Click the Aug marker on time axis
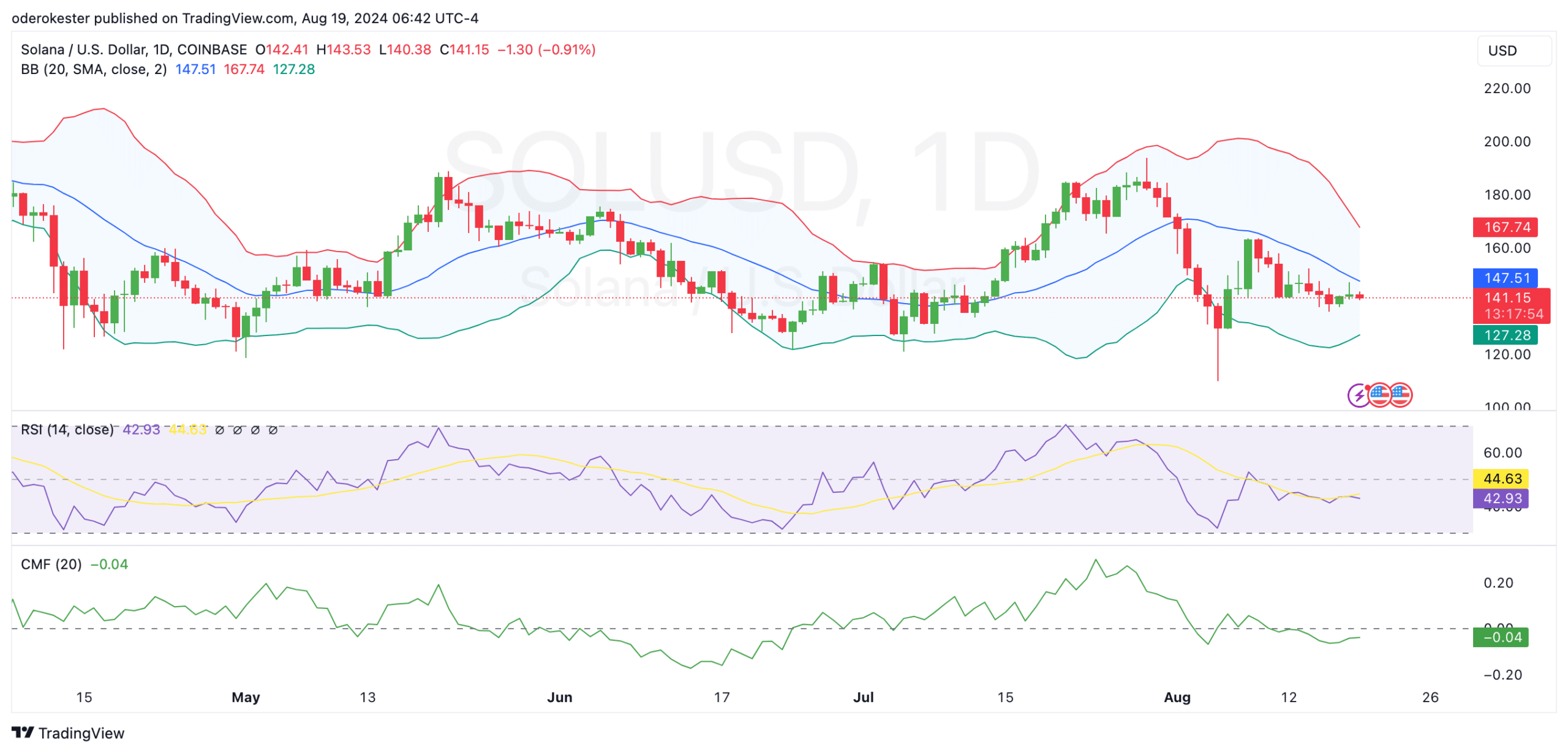The image size is (1568, 753). click(1177, 697)
